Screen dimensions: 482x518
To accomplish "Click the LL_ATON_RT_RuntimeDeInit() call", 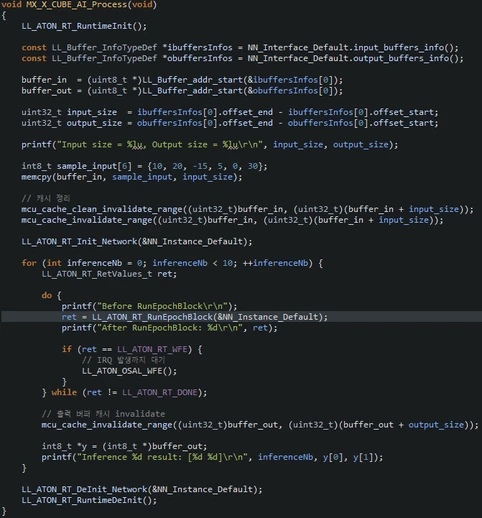I will (x=89, y=500).
